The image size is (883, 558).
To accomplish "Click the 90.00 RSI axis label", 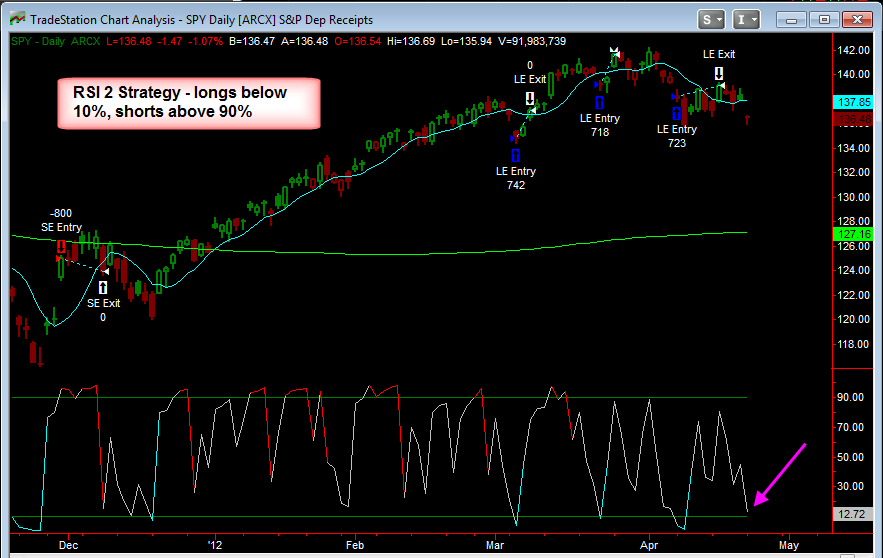I will pyautogui.click(x=850, y=397).
